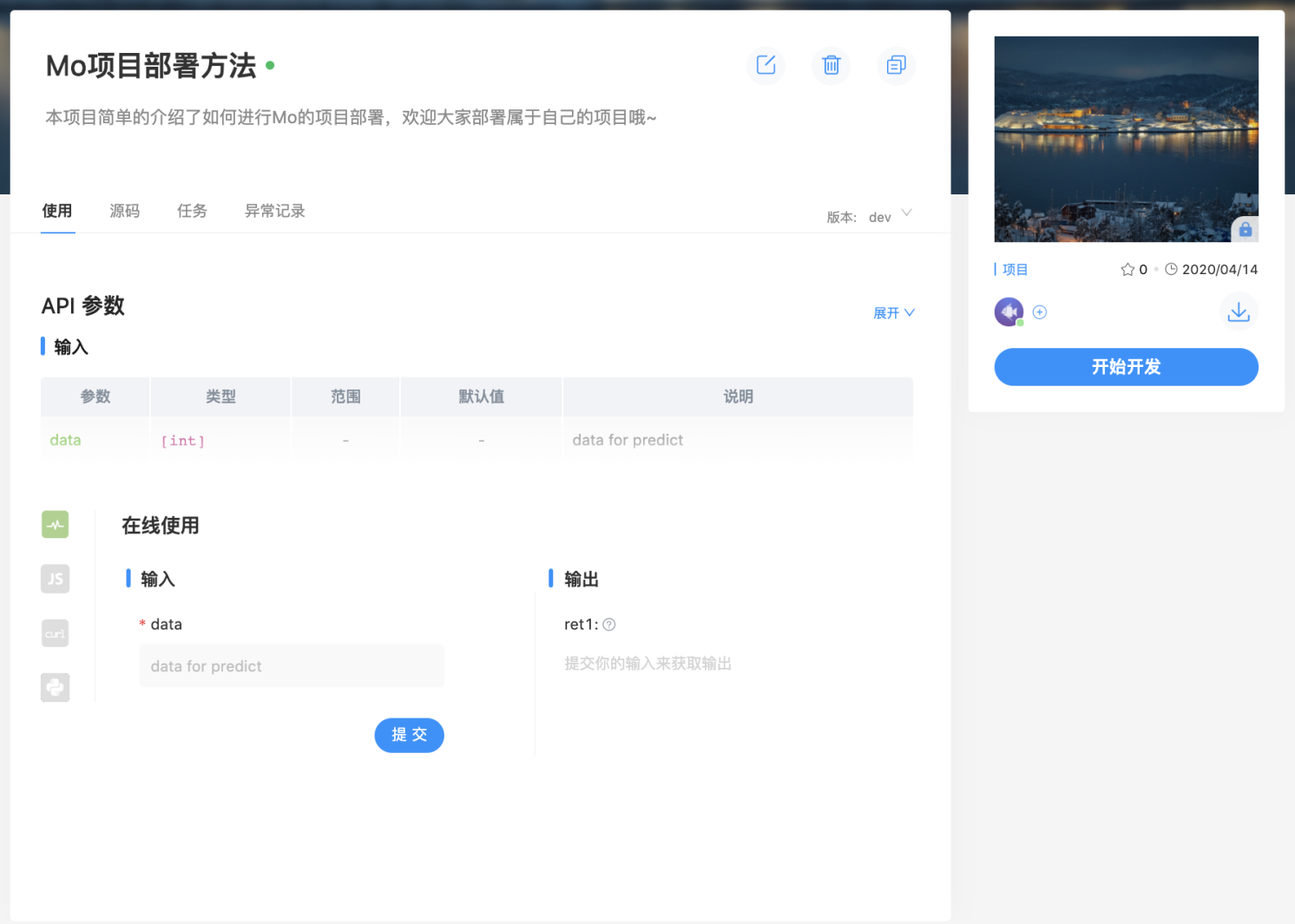
Task: Click the edit project icon
Action: (766, 65)
